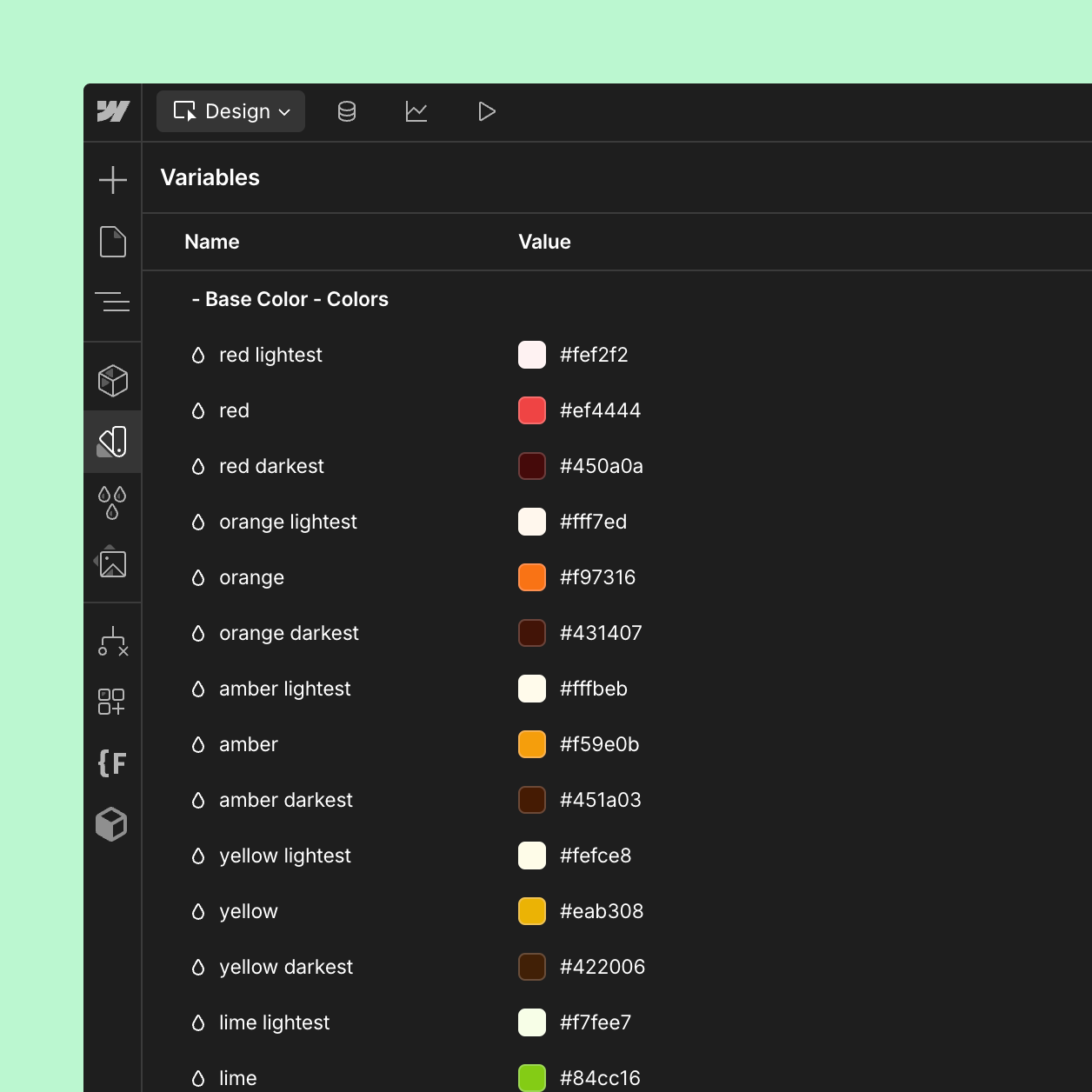Open the Design mode dropdown

(x=230, y=111)
